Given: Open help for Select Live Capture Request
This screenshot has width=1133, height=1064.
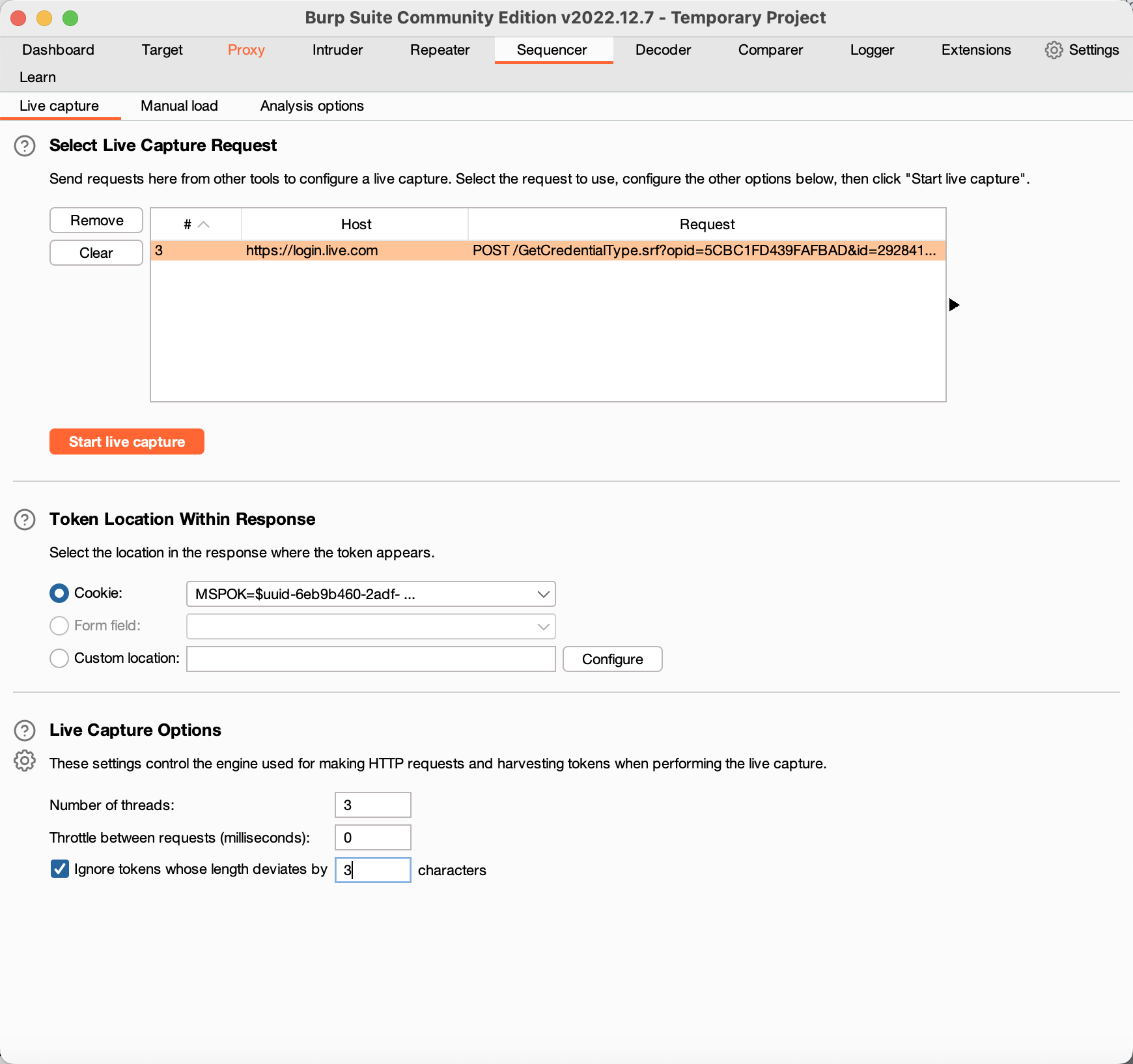Looking at the screenshot, I should pos(25,146).
